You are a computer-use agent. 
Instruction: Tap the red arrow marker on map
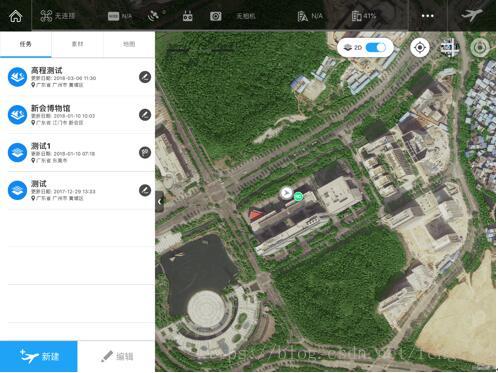tap(255, 214)
